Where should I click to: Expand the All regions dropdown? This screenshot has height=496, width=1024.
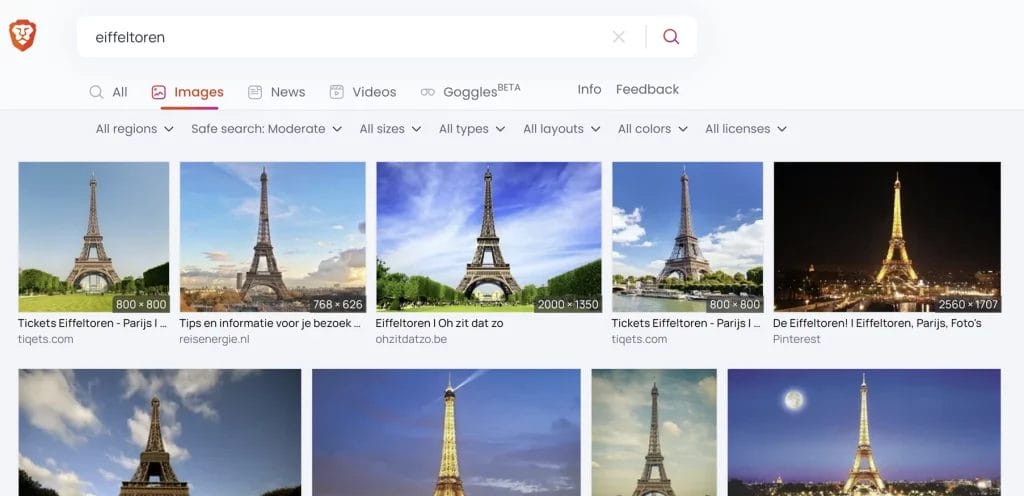coord(135,129)
